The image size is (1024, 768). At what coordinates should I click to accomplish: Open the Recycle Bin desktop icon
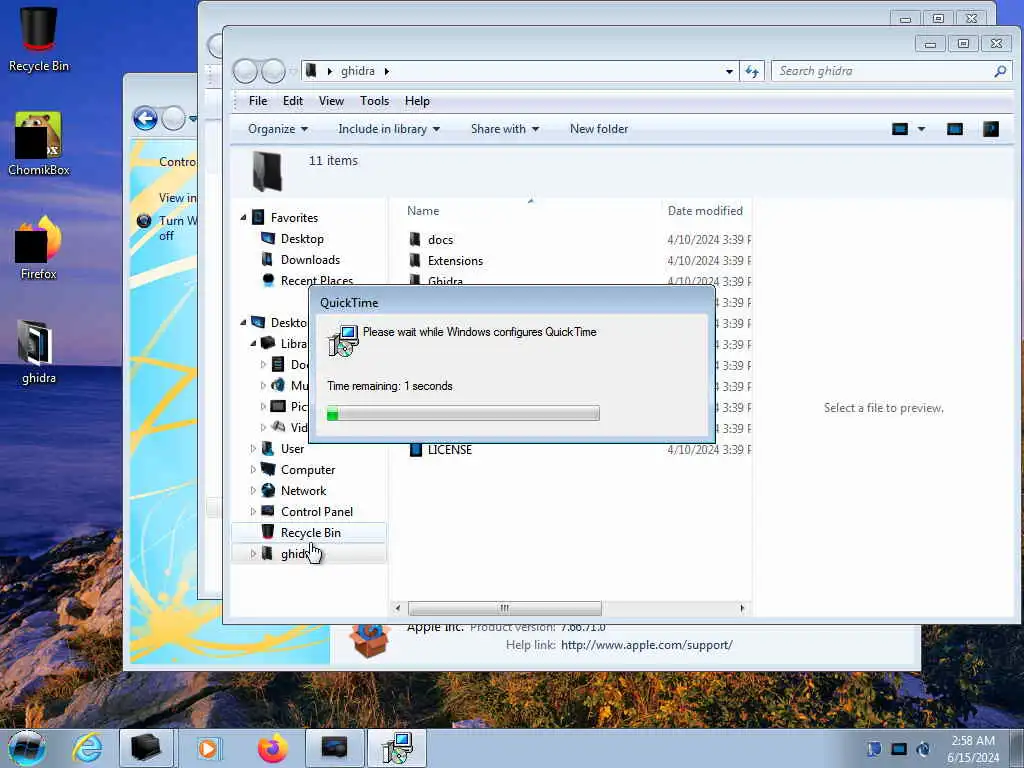(39, 39)
